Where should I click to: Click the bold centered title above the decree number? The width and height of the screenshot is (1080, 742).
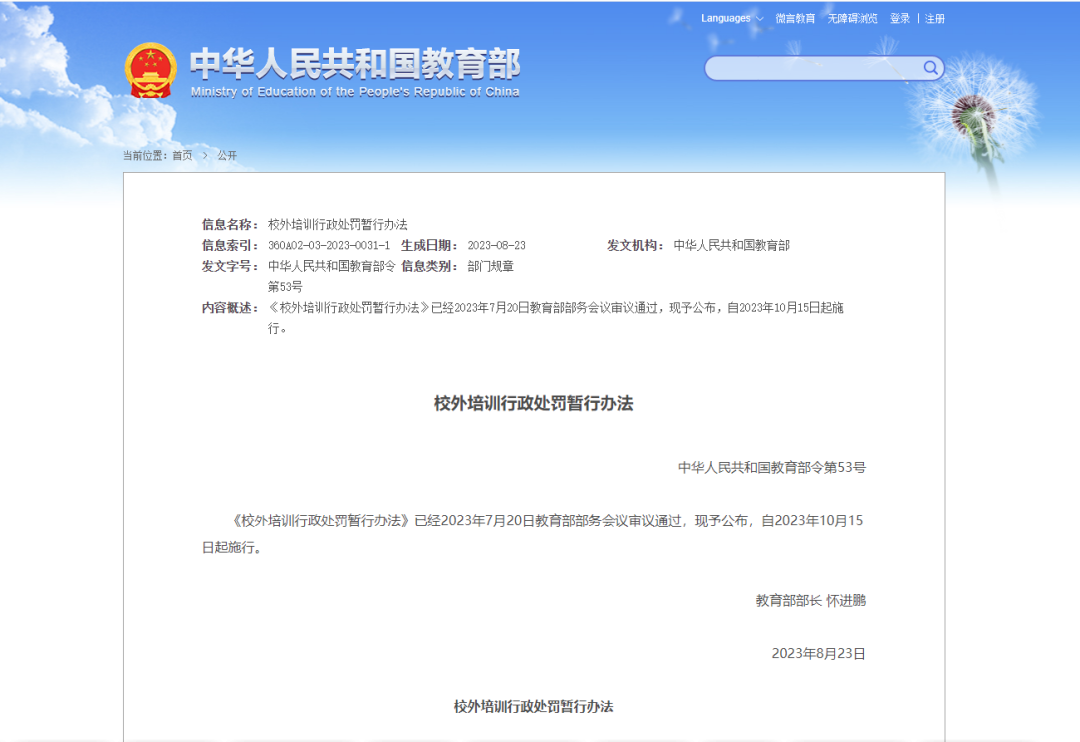533,404
